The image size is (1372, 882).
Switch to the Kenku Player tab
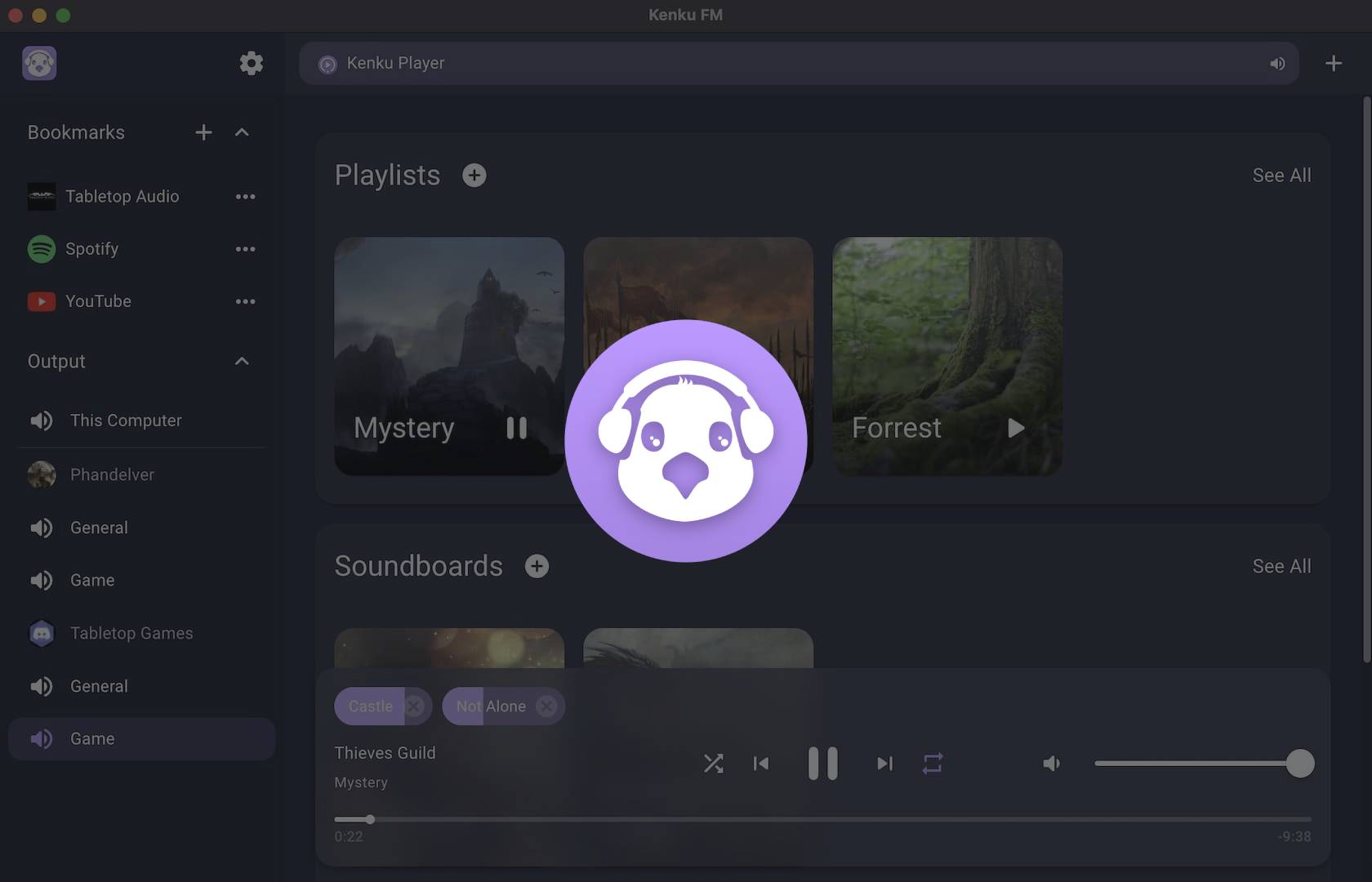click(x=396, y=63)
